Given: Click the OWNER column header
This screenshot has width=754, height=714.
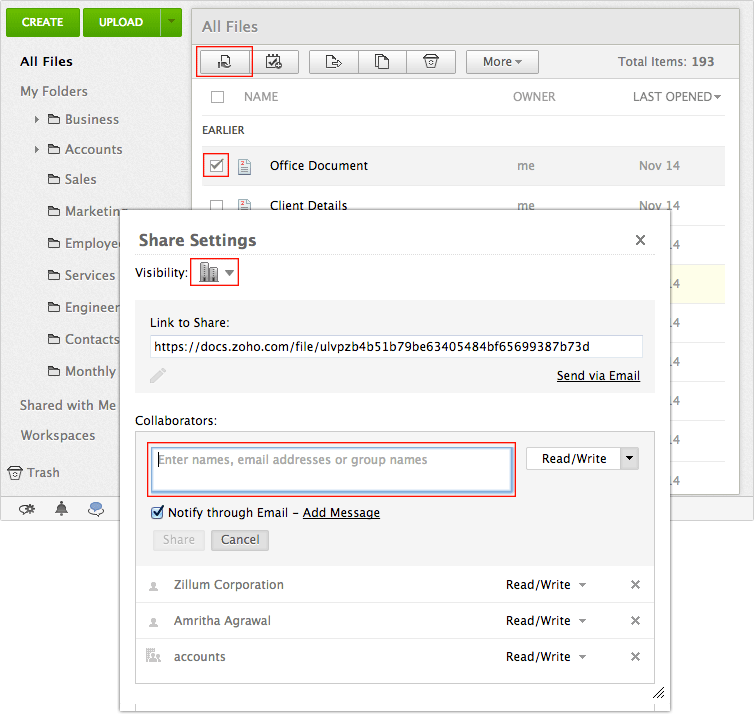Looking at the screenshot, I should [534, 97].
